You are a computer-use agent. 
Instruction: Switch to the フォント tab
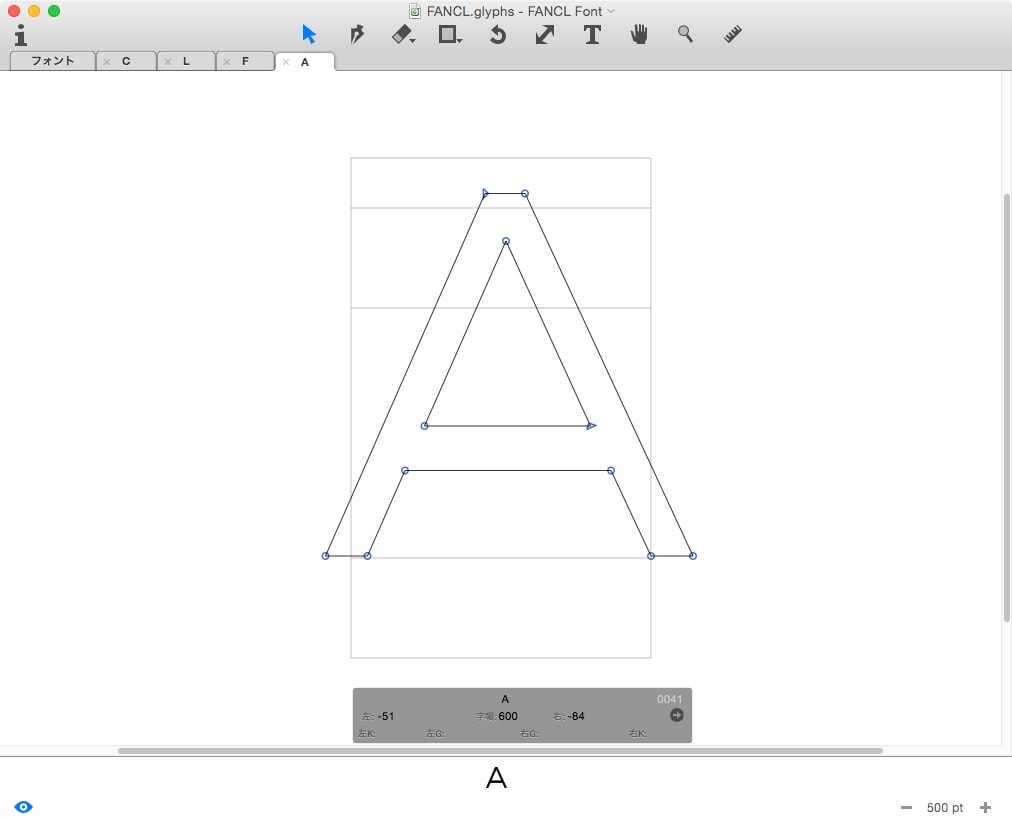53,61
